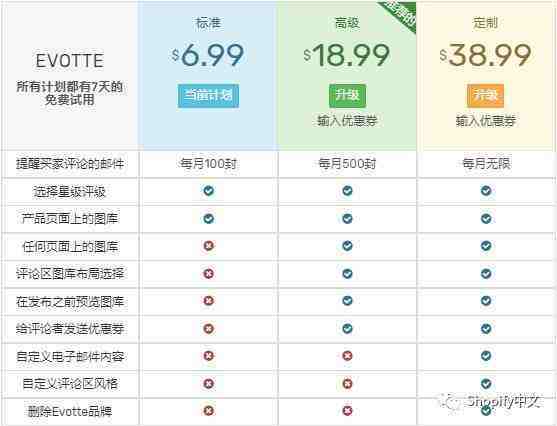The height and width of the screenshot is (426, 557).
Task: Click checkmark for 评论区图库布局选择 in 高级 column
Action: click(347, 274)
